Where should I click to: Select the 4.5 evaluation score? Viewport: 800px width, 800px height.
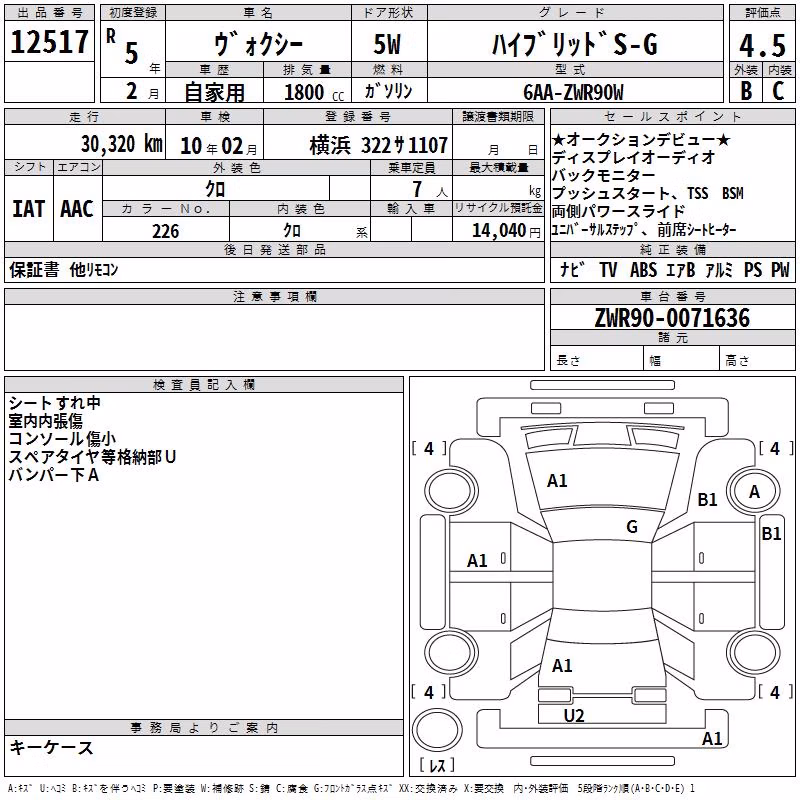pos(763,45)
